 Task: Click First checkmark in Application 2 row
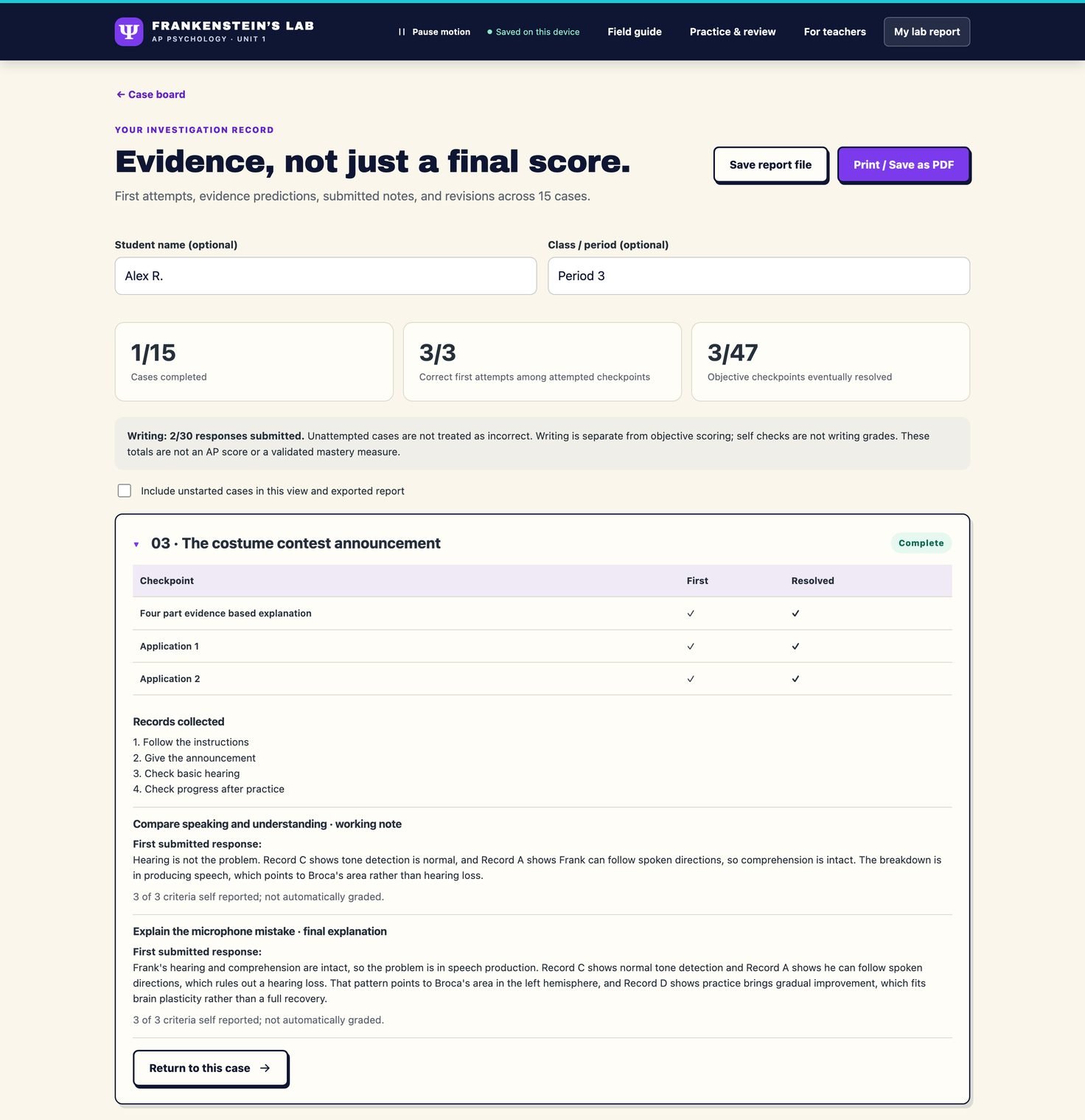coord(691,679)
